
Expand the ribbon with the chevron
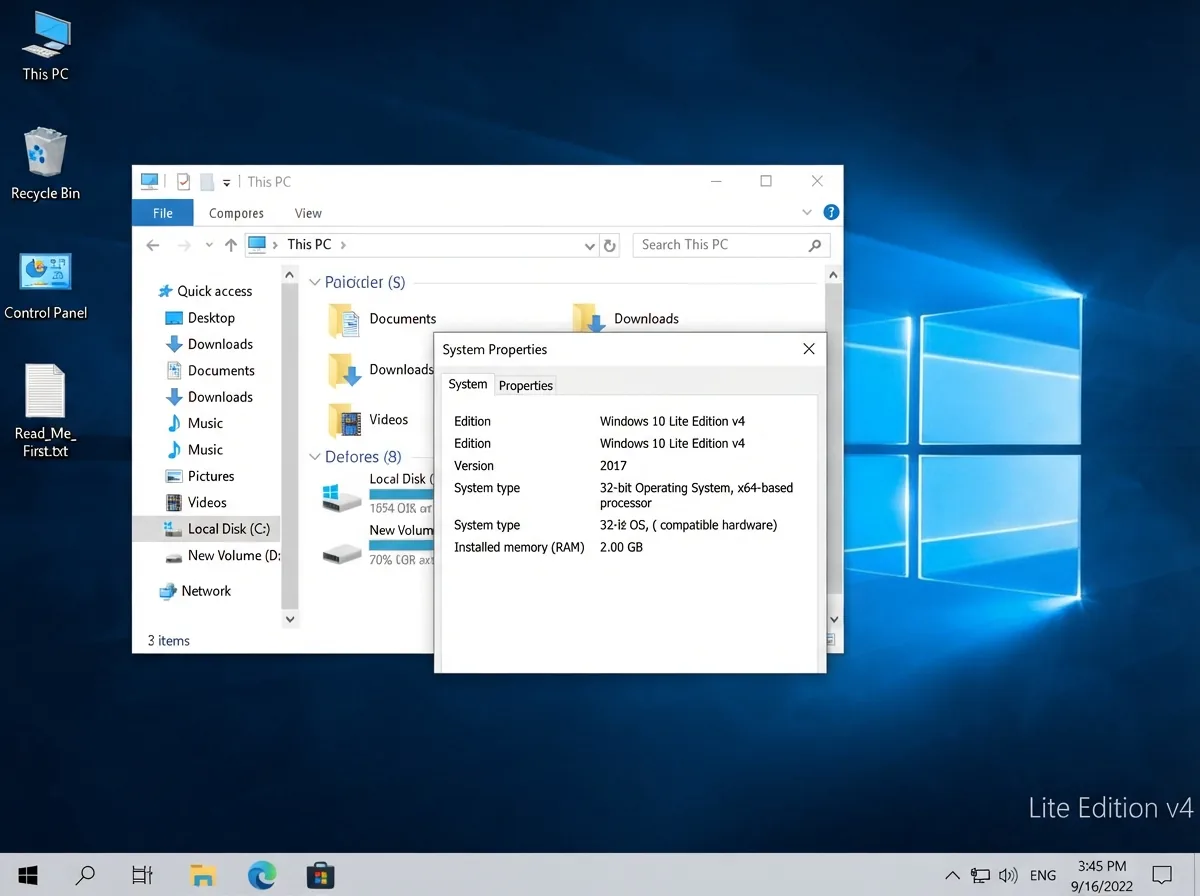[x=808, y=213]
